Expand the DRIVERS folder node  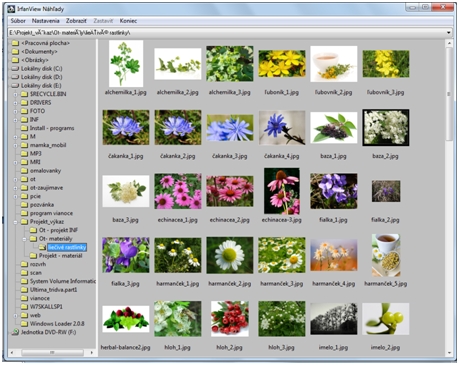[x=15, y=103]
